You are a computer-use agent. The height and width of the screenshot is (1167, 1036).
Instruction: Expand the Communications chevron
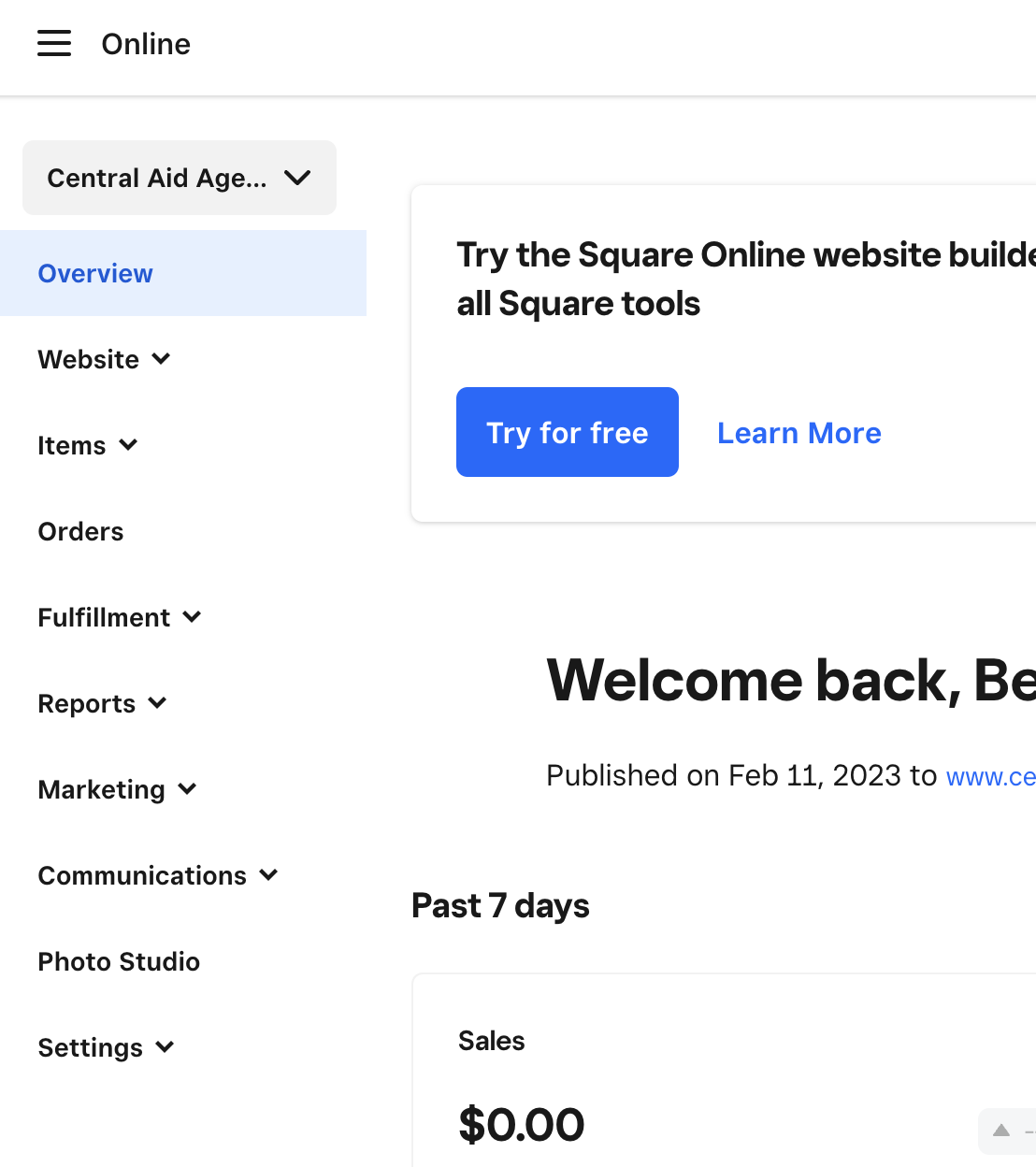pos(268,874)
